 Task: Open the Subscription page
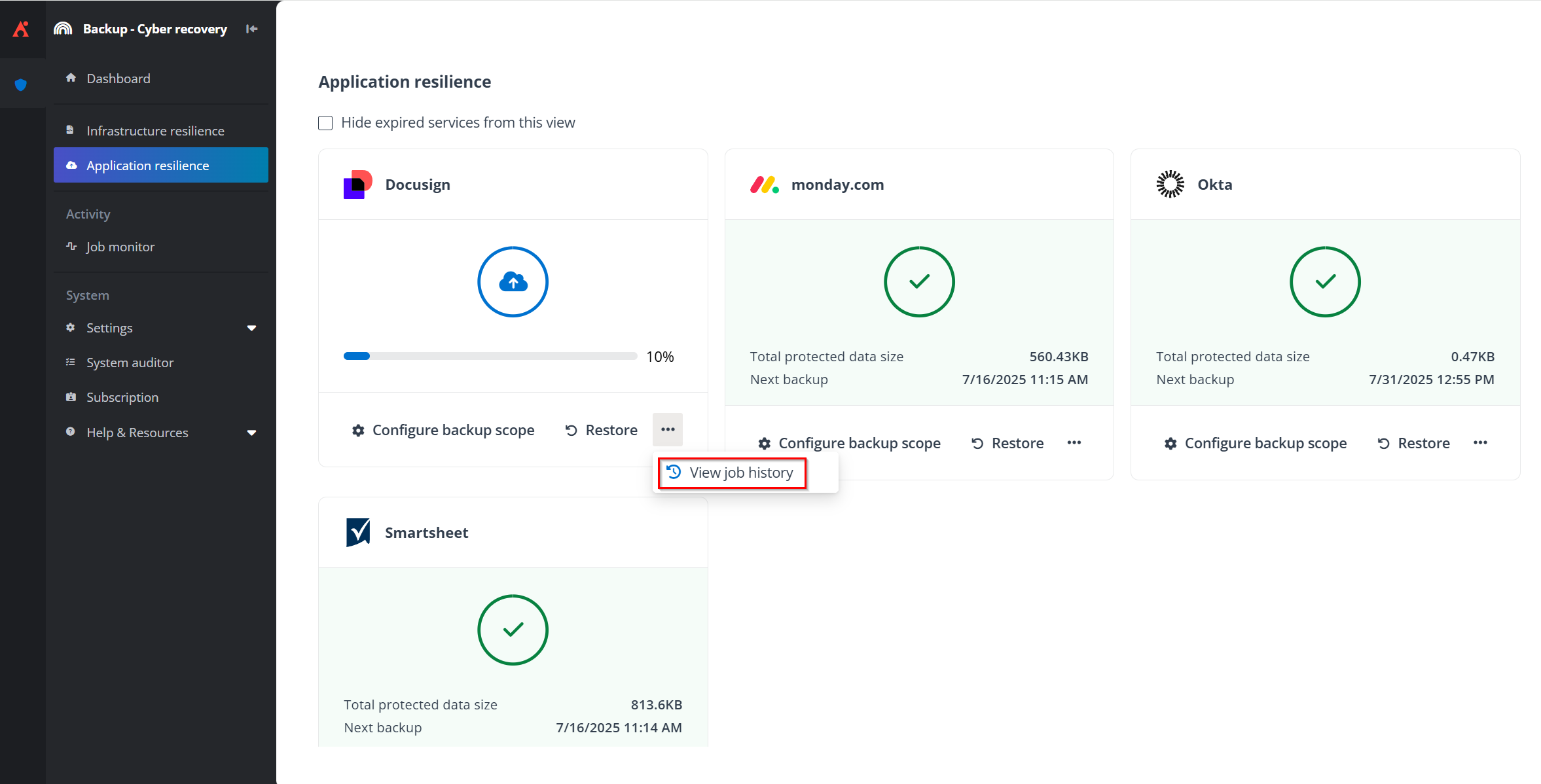[122, 397]
